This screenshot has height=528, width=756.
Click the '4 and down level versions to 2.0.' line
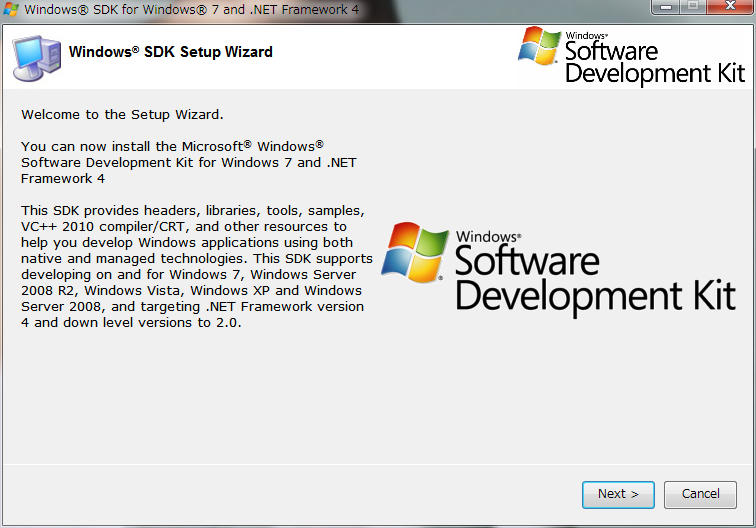click(x=131, y=322)
